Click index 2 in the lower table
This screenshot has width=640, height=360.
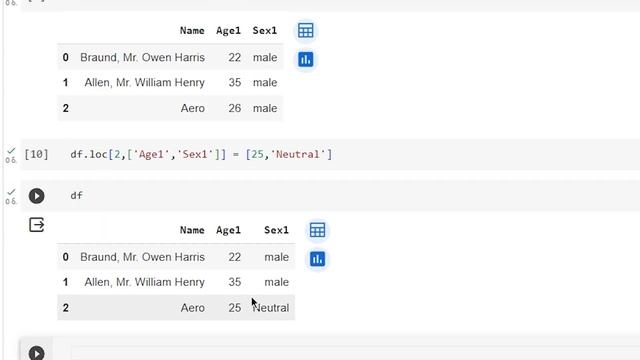[x=66, y=308]
